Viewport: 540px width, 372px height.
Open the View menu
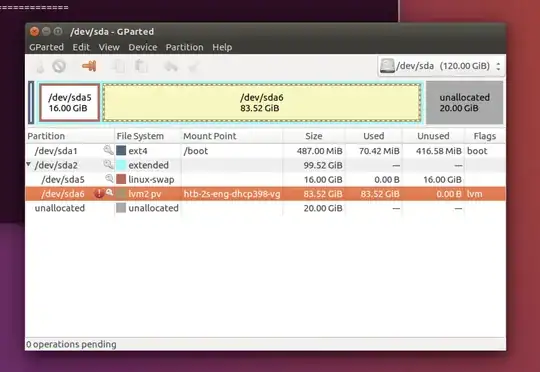click(109, 47)
